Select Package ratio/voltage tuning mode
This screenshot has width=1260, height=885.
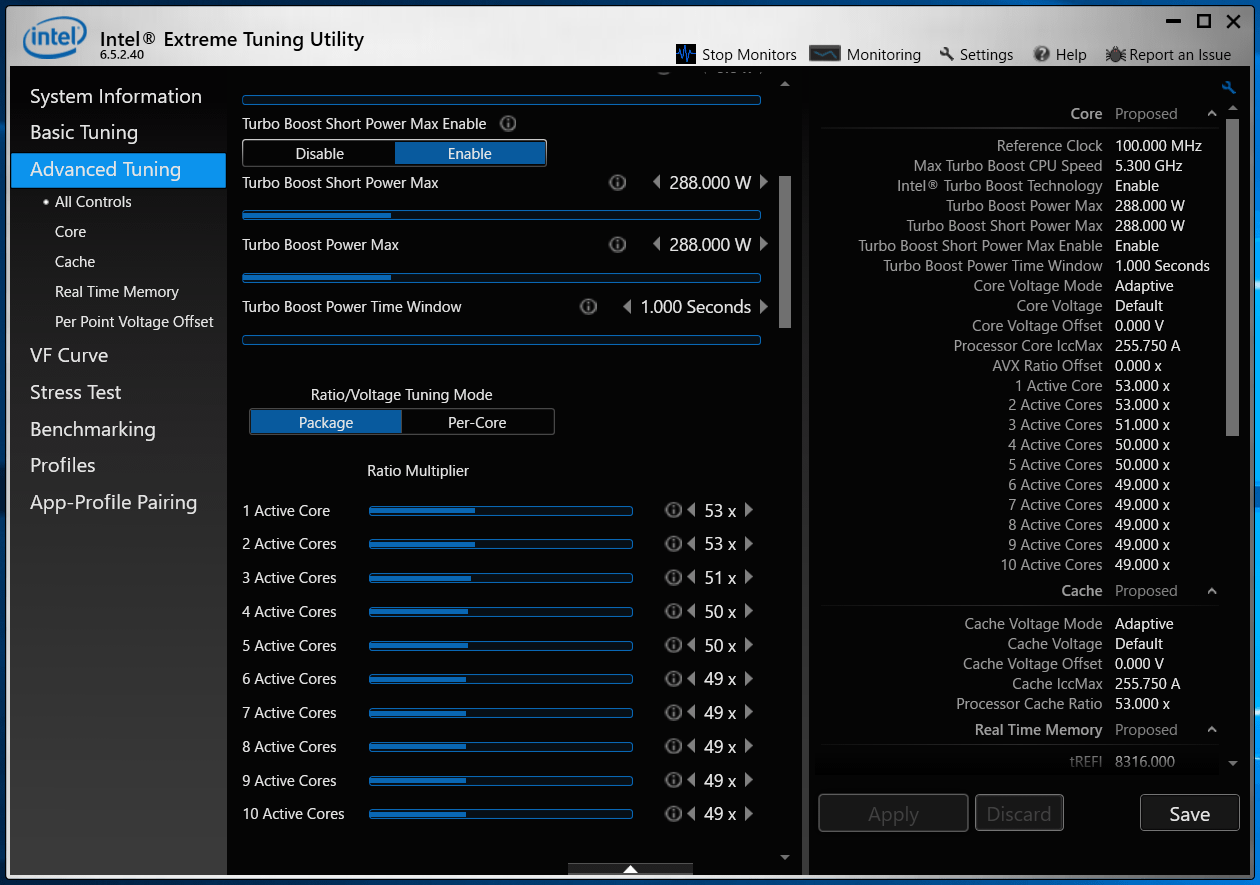(326, 422)
